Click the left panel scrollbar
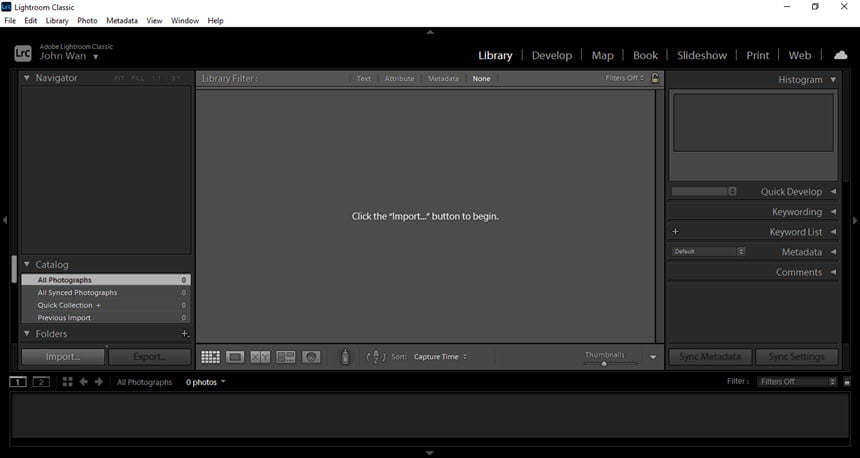This screenshot has height=458, width=860. (14, 269)
